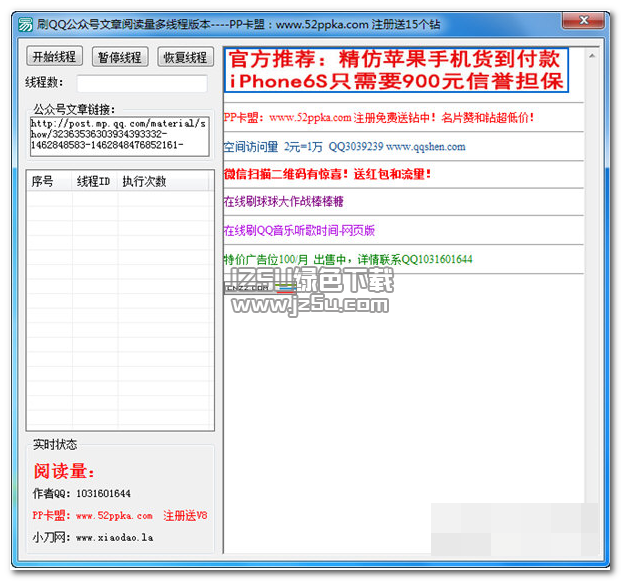
Task: Click the 微信扫描二维码有惊喜 link
Action: pos(327,174)
